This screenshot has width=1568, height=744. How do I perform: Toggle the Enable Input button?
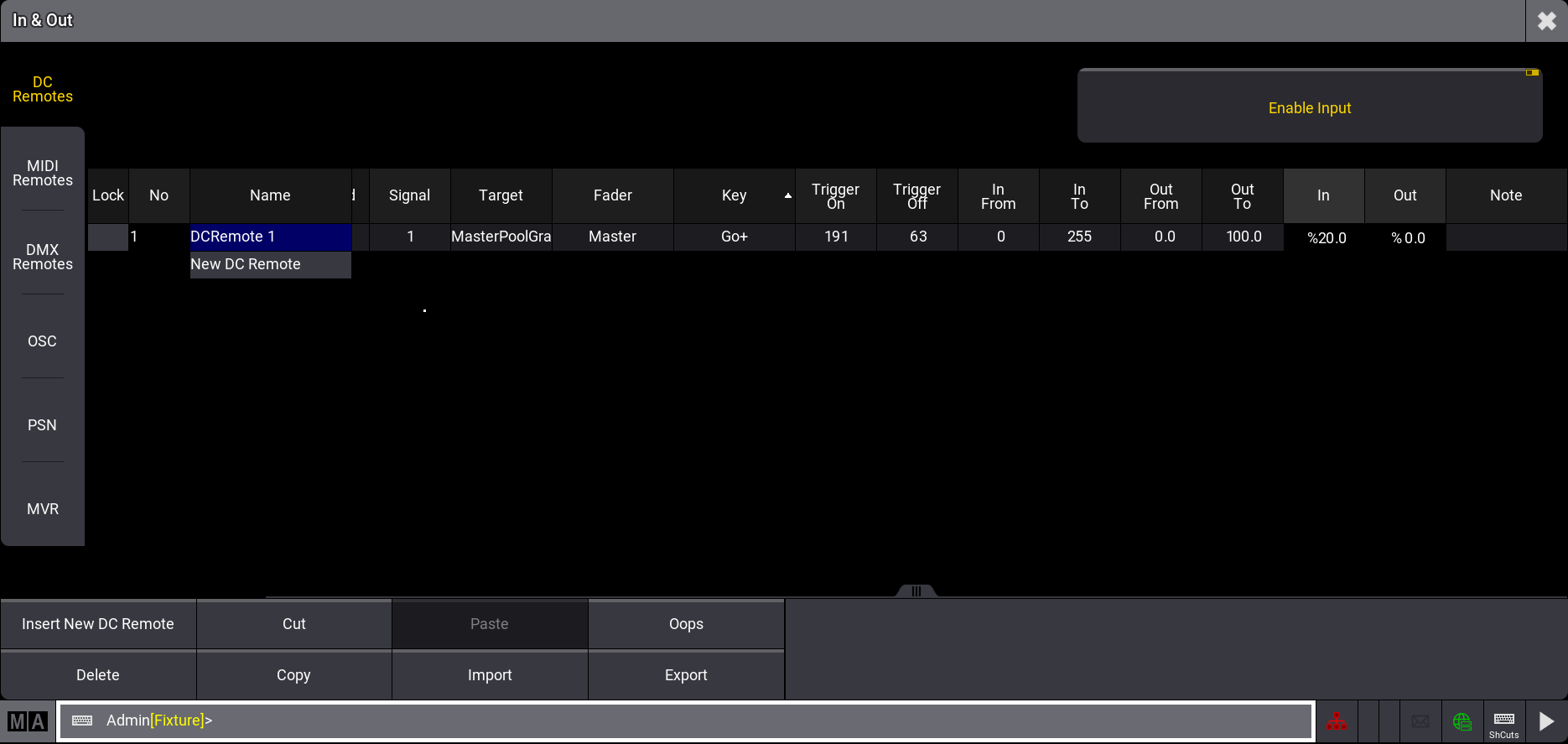[x=1309, y=107]
